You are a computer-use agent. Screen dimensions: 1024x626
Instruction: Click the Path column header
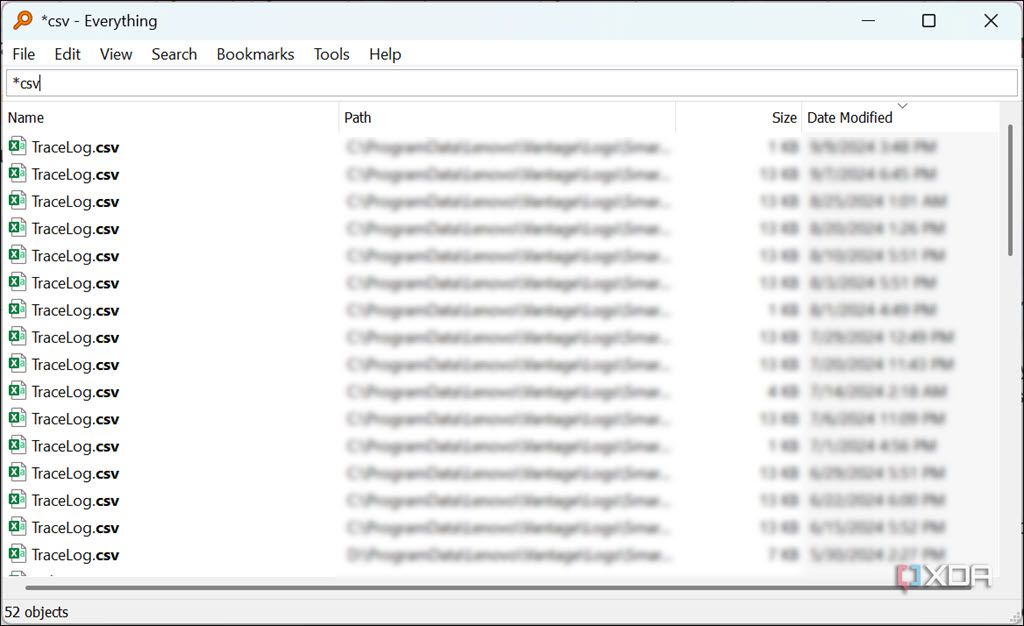pyautogui.click(x=358, y=117)
